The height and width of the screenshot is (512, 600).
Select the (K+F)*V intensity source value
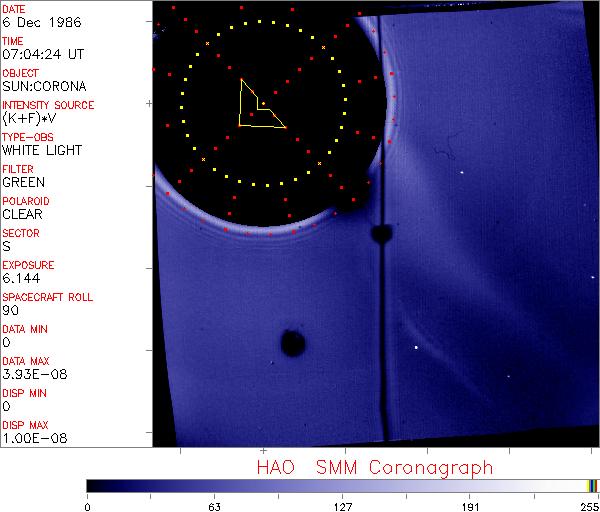click(28, 118)
